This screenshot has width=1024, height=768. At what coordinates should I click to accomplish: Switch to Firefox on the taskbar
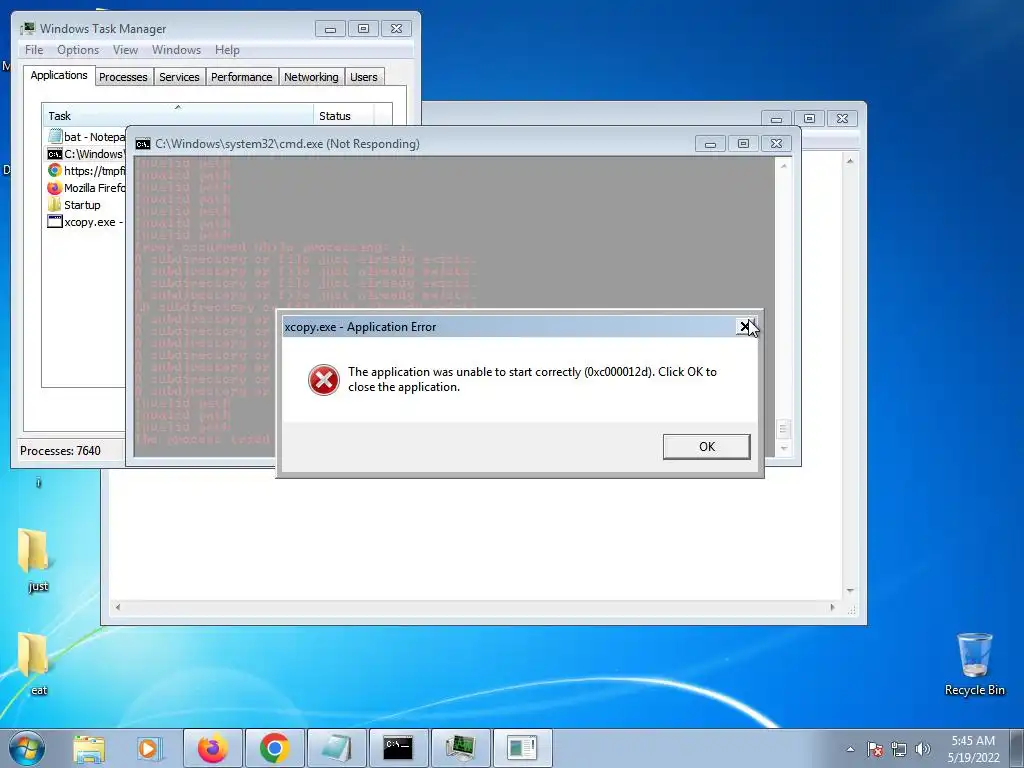[x=212, y=748]
